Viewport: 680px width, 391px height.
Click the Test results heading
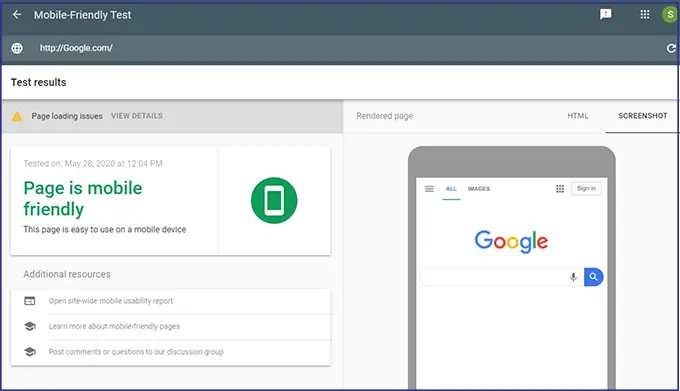tap(39, 82)
